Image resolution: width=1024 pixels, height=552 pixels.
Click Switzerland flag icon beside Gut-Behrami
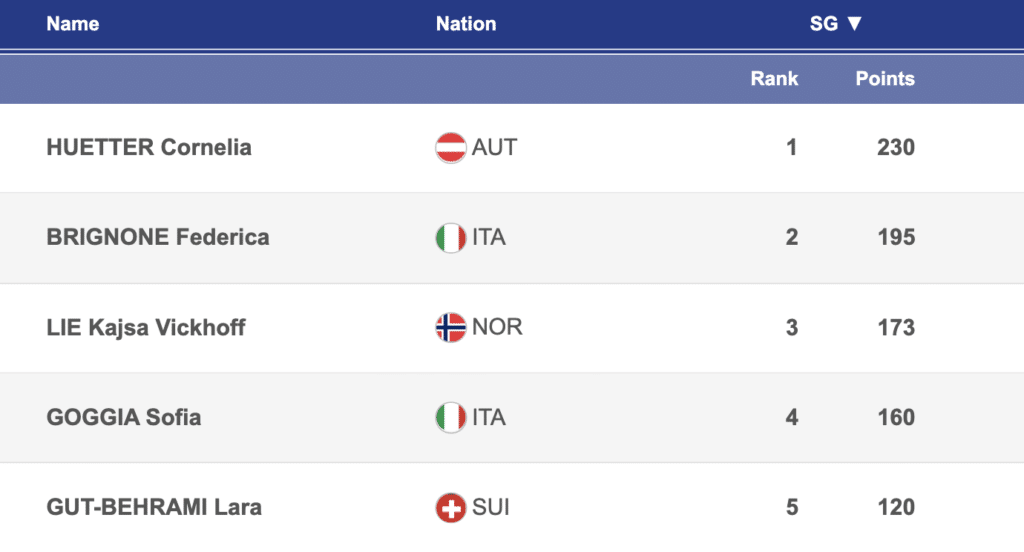(451, 508)
